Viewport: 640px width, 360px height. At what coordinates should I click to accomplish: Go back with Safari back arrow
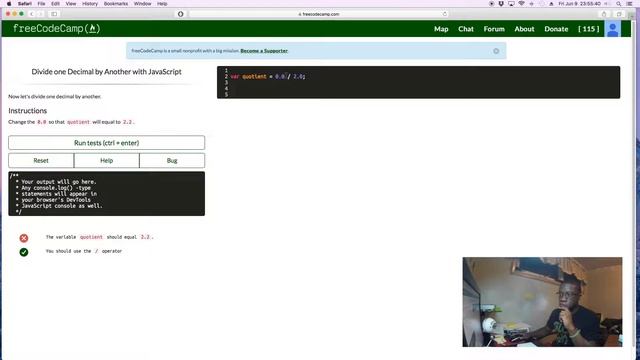pos(32,14)
